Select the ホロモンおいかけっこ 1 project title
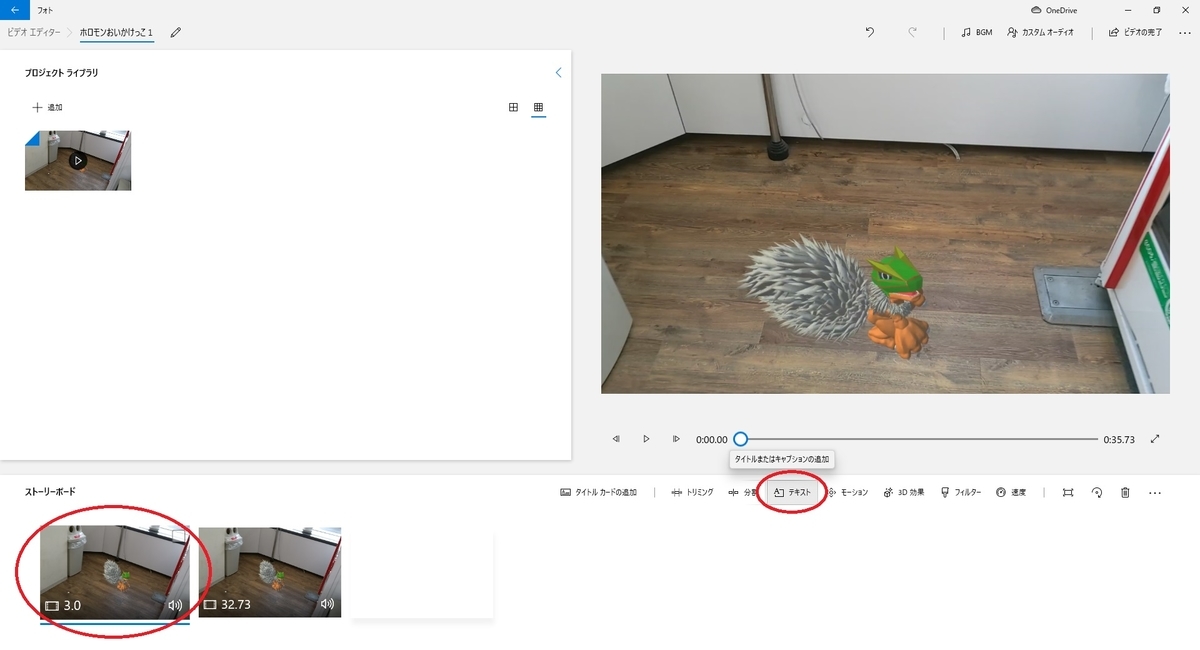The image size is (1200, 650). point(116,32)
